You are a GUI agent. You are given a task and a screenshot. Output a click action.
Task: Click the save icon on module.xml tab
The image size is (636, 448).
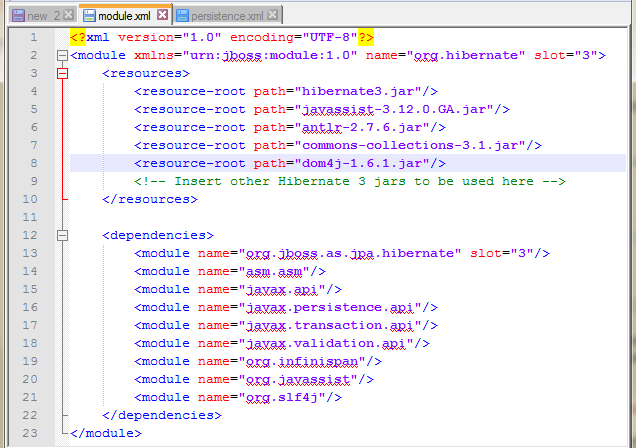click(89, 16)
